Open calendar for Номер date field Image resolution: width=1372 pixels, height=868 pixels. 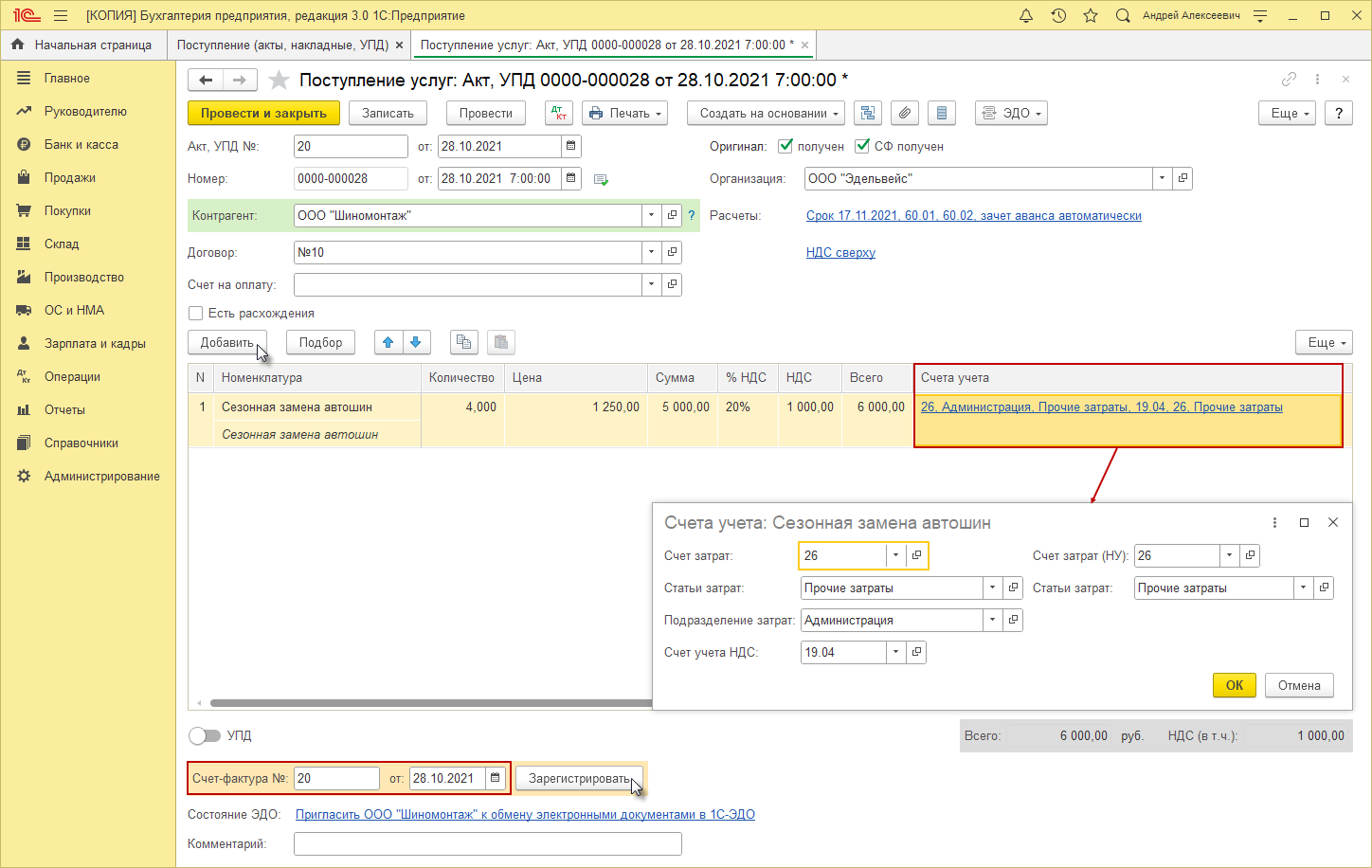pos(570,178)
